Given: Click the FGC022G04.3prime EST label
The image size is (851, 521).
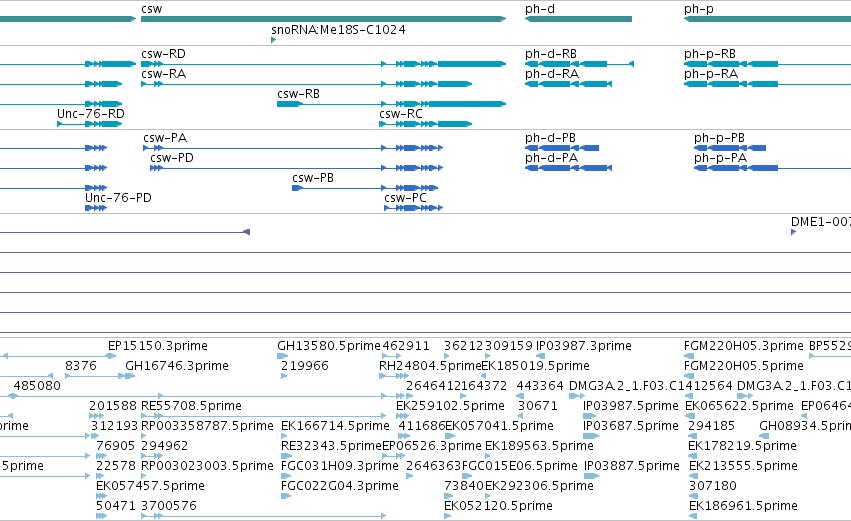Looking at the screenshot, I should (340, 487).
